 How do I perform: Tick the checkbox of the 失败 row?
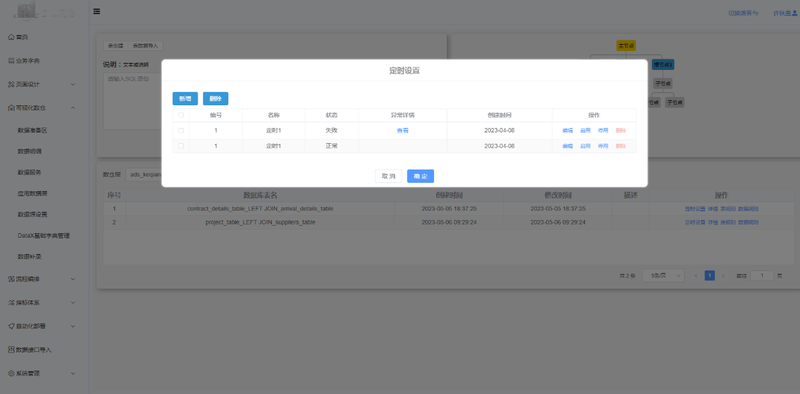pyautogui.click(x=181, y=131)
